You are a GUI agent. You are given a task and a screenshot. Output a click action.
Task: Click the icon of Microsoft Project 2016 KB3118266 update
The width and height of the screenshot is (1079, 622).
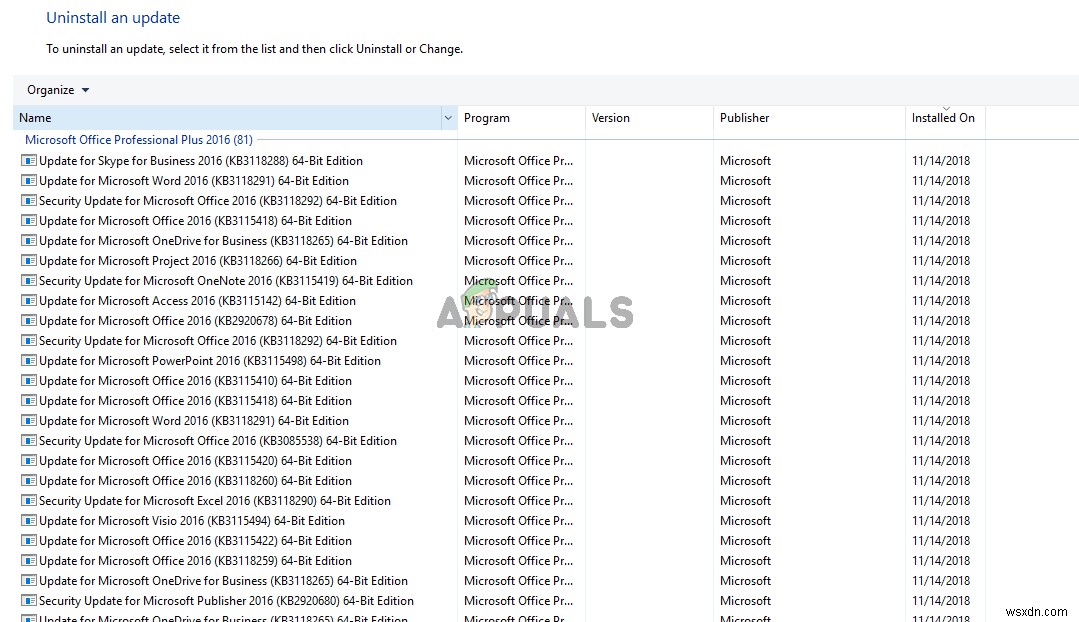pos(28,261)
